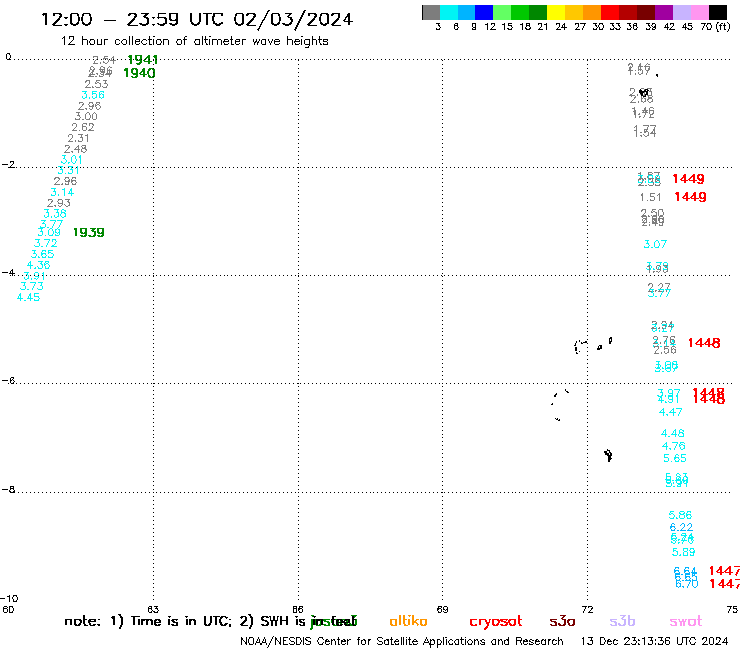
Task: Click the '13 Dec 23:13:36 UTC 2024' timestamp
Action: click(x=654, y=642)
